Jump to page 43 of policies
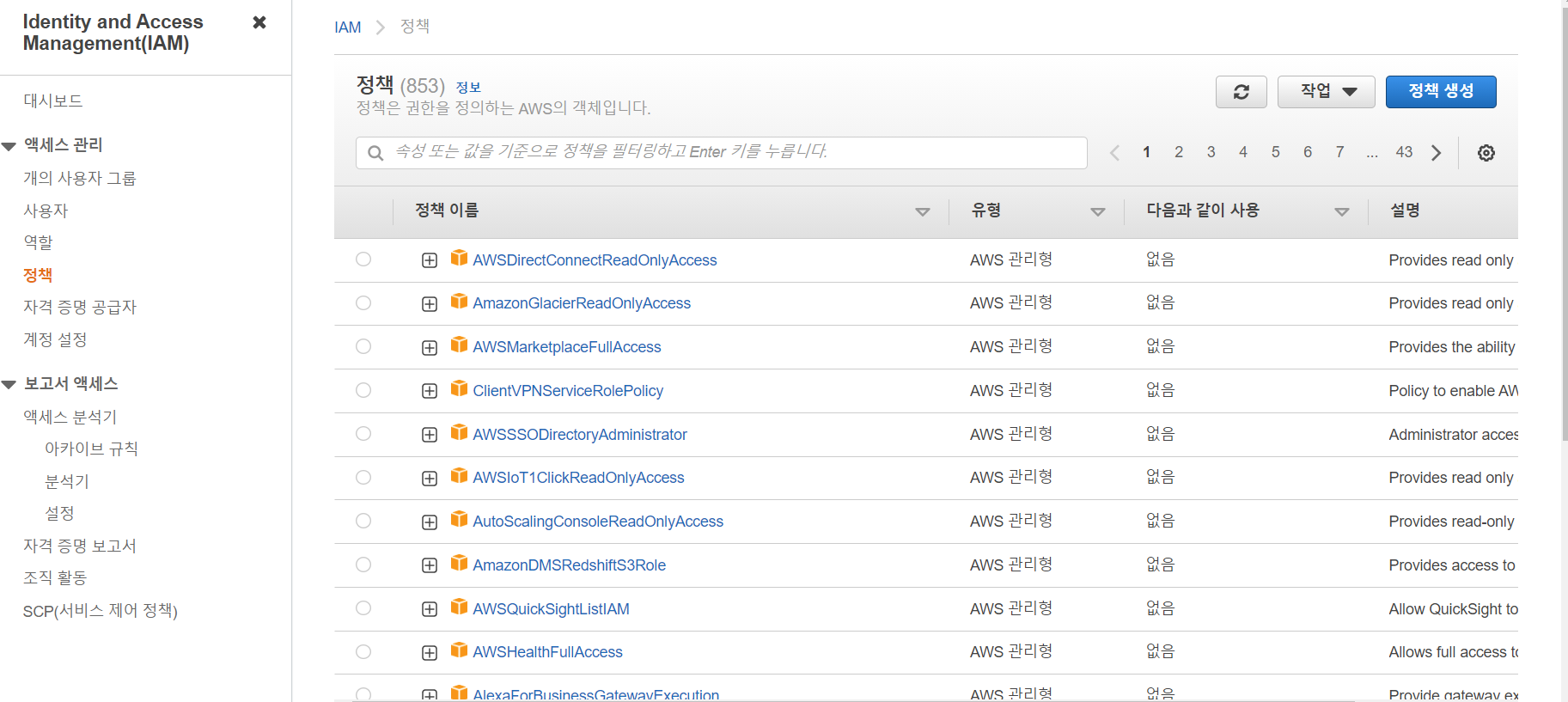 click(x=1404, y=152)
